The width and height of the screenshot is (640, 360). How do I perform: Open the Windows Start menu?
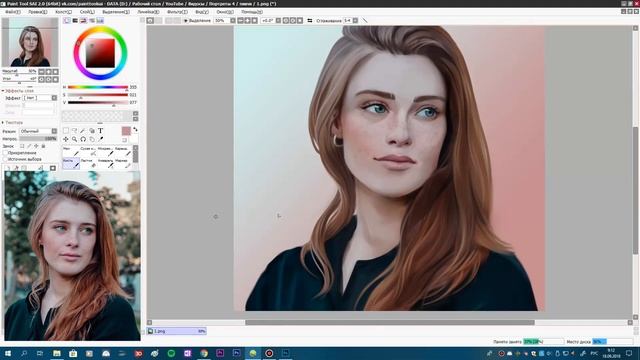coord(7,353)
